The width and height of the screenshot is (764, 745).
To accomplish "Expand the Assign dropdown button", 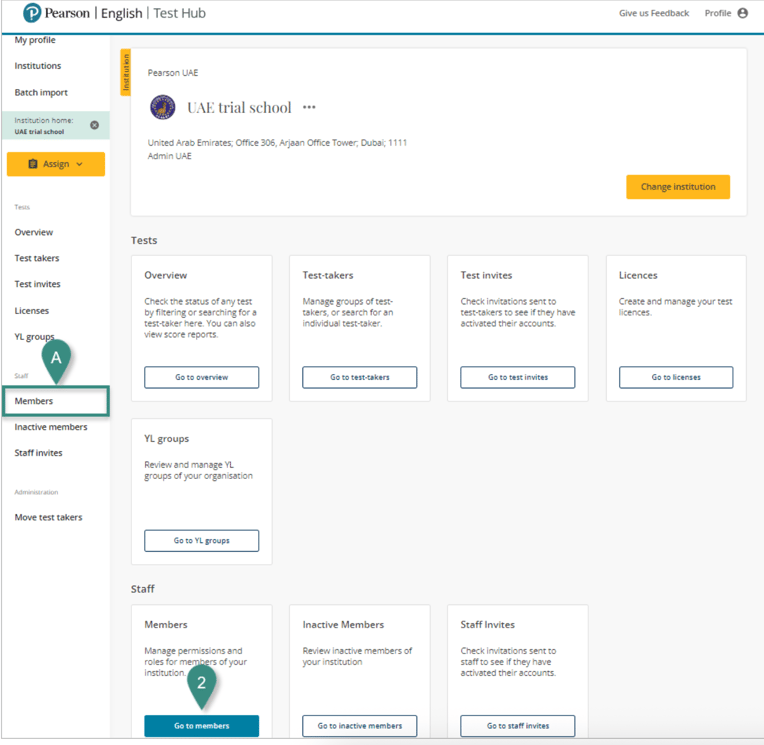I will pyautogui.click(x=56, y=164).
